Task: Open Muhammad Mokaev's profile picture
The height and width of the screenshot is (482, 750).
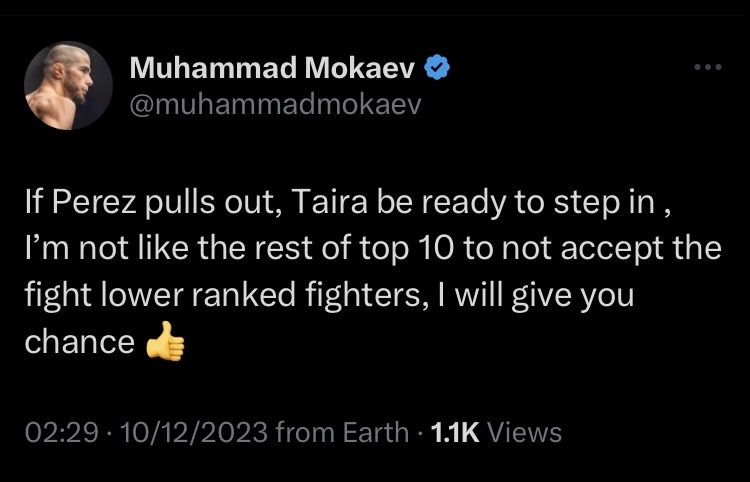Action: pos(68,86)
